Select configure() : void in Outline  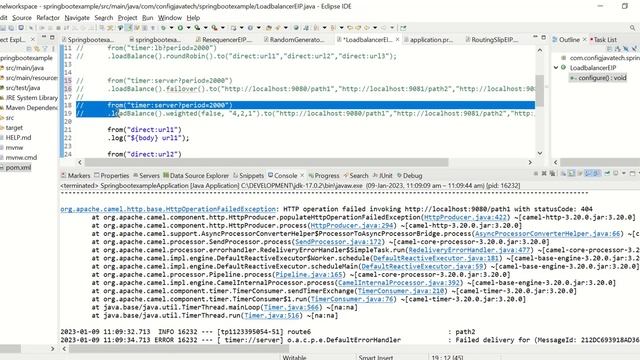[x=598, y=78]
